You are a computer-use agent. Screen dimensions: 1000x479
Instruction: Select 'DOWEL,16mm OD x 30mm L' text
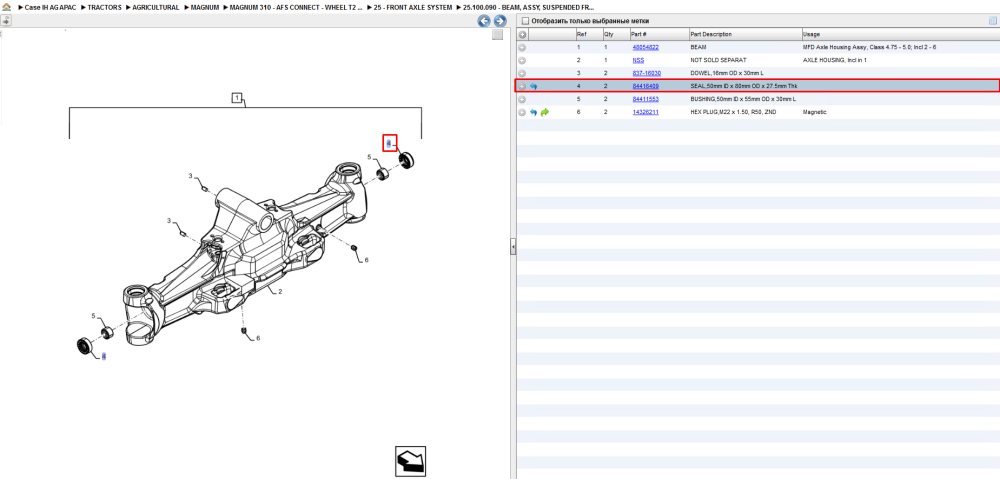727,73
